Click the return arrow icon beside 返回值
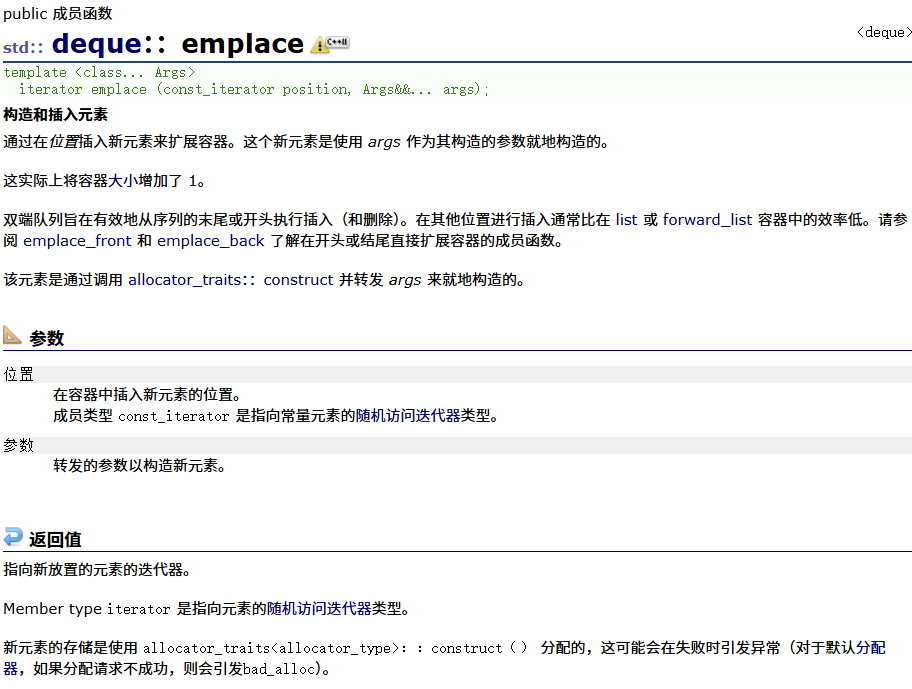912x689 pixels. [13, 536]
